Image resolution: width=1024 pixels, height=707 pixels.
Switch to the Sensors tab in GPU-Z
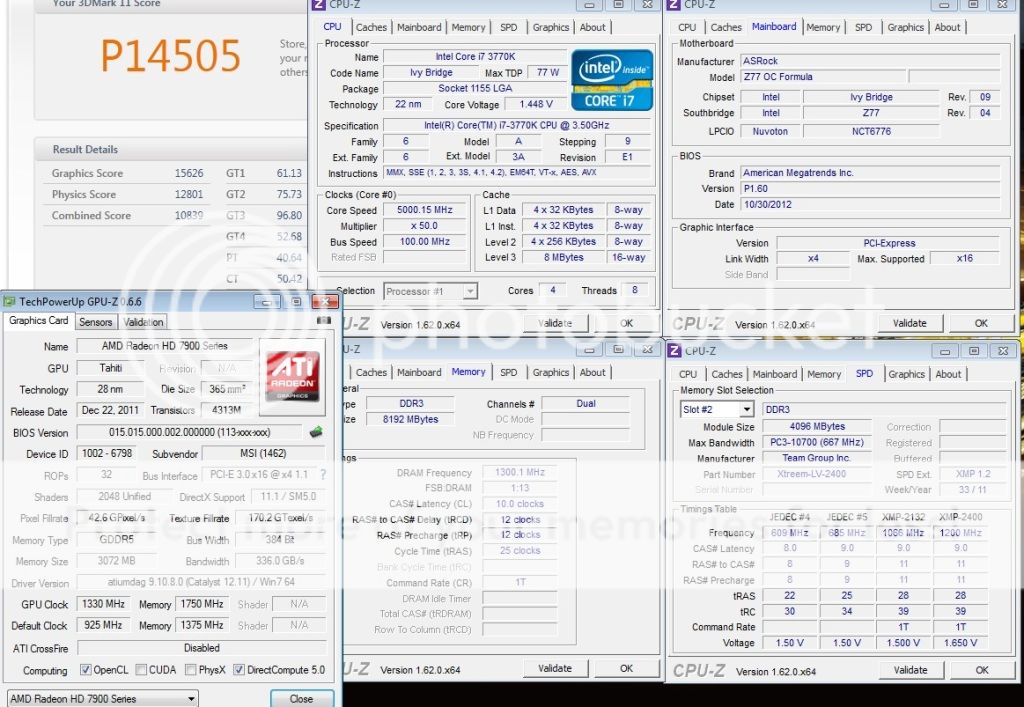click(96, 322)
